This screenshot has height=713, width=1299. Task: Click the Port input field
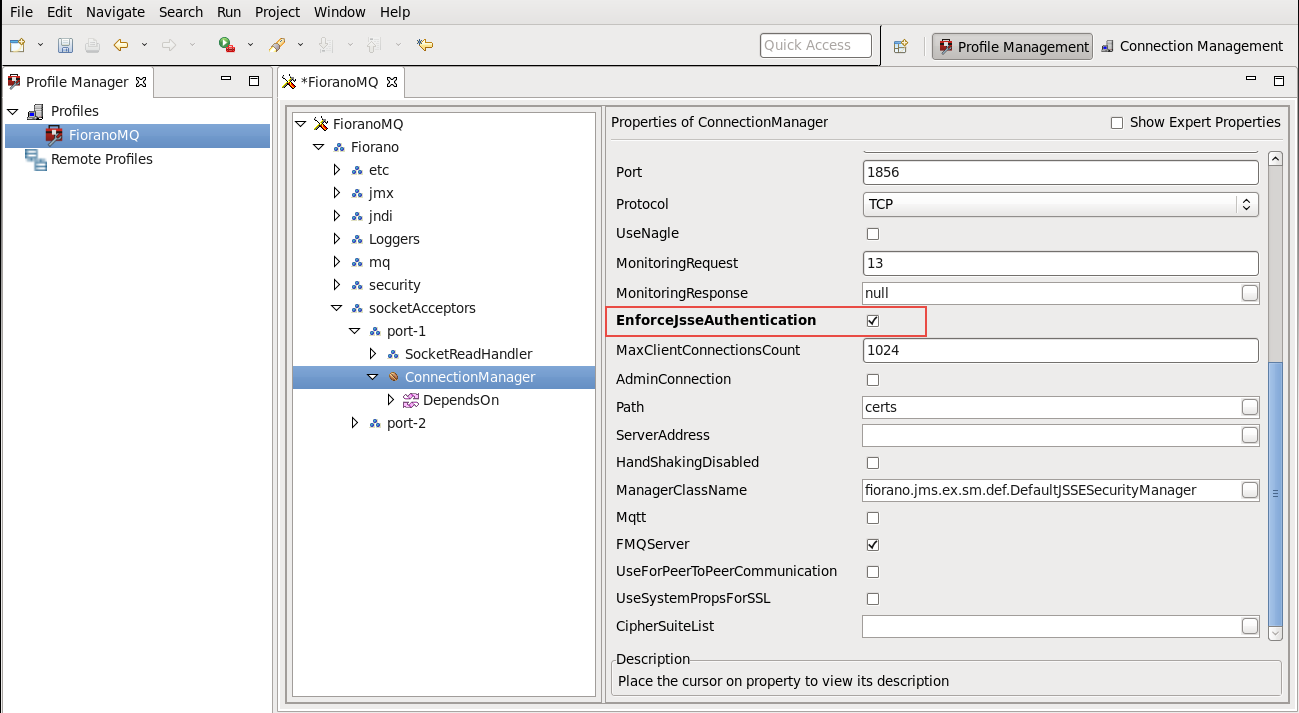coord(1060,172)
